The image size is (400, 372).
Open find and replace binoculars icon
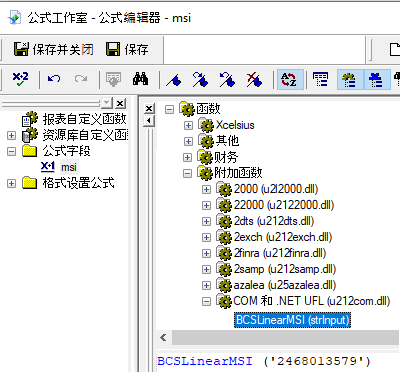(140, 79)
